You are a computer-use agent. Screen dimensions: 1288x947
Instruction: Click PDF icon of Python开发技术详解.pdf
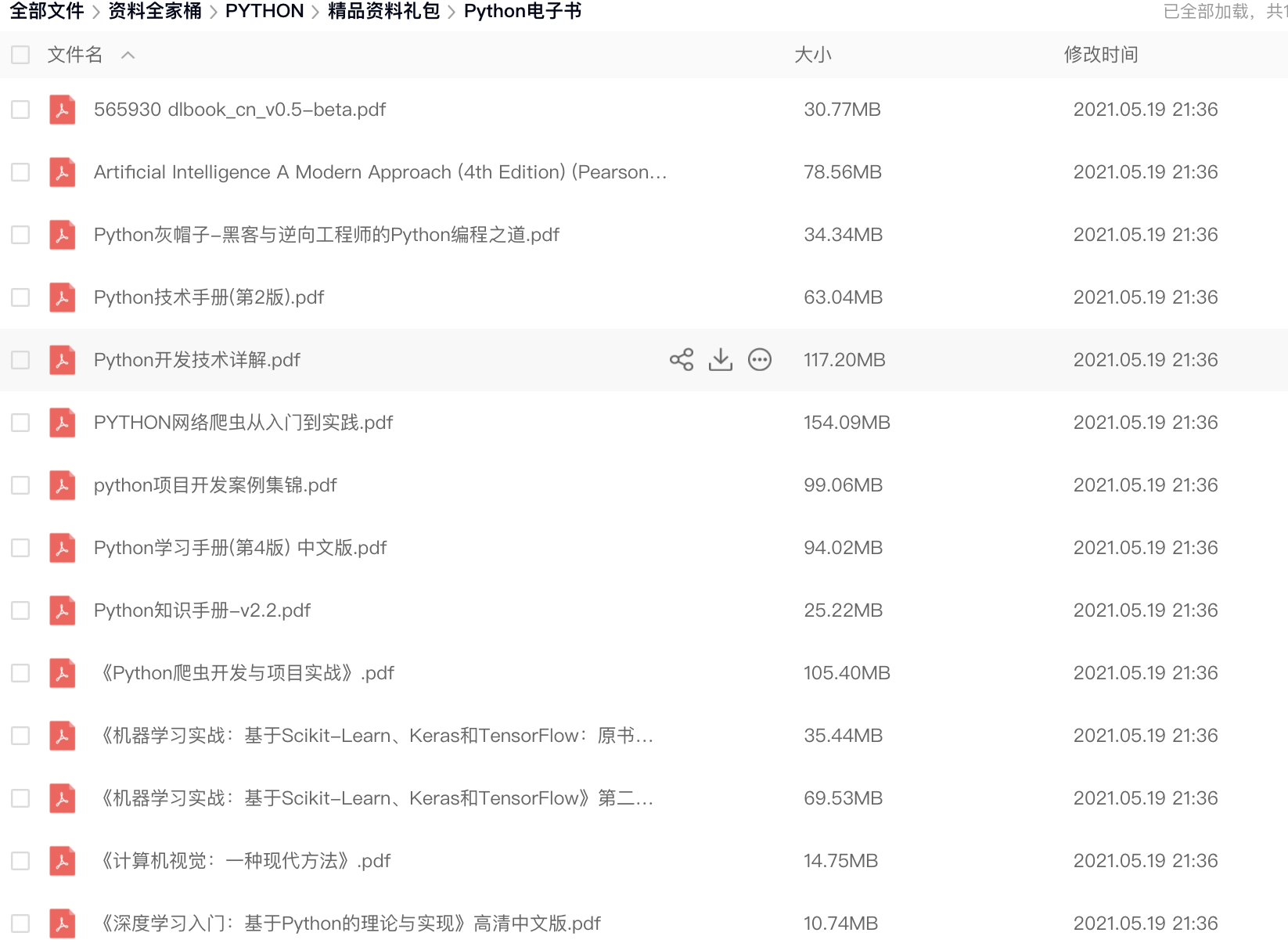point(63,360)
